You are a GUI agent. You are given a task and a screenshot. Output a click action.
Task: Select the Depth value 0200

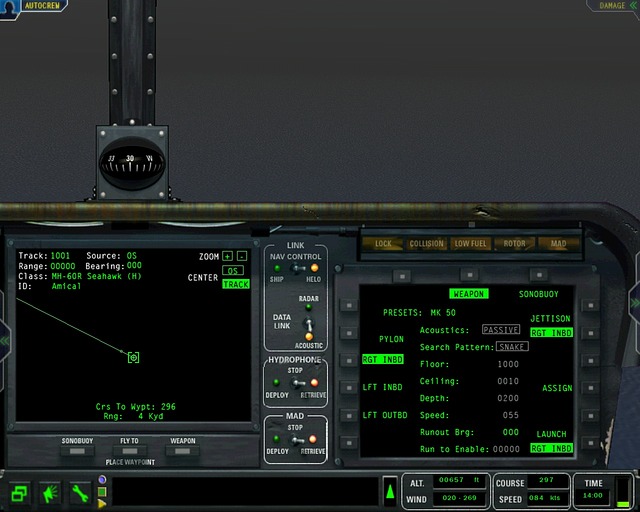tap(508, 398)
